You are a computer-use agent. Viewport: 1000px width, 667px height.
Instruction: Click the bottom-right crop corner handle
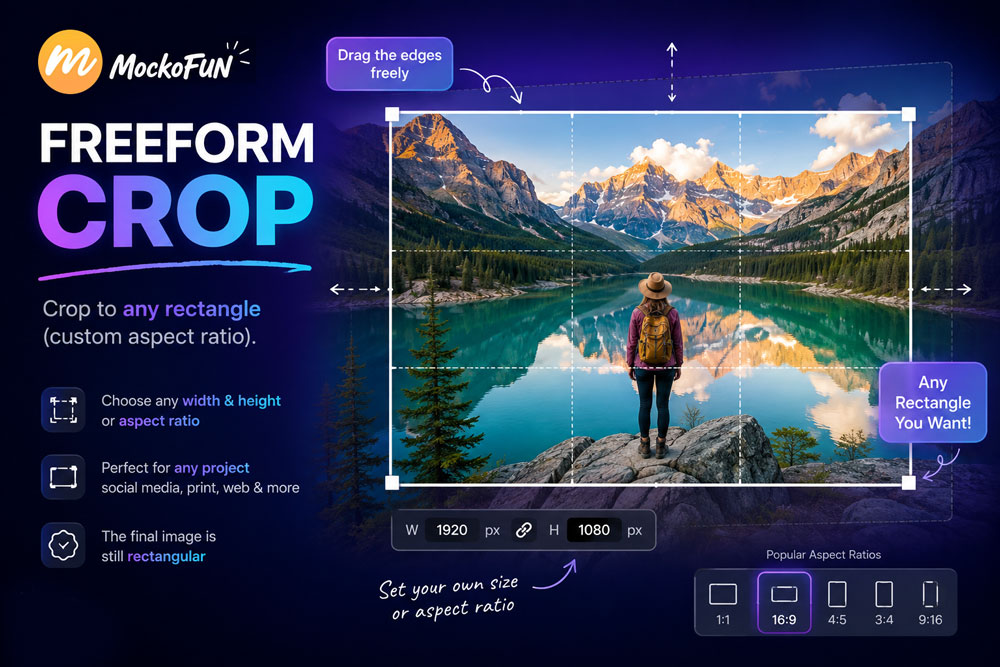[x=909, y=483]
